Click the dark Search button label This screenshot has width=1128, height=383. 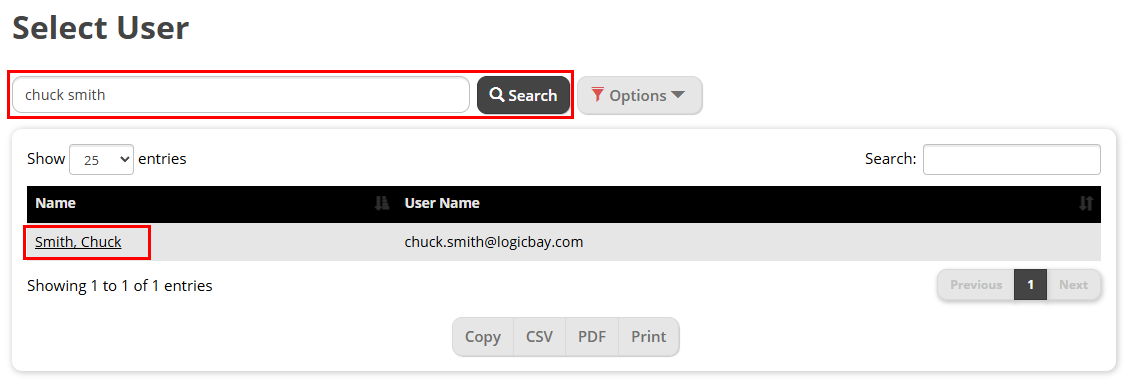533,95
